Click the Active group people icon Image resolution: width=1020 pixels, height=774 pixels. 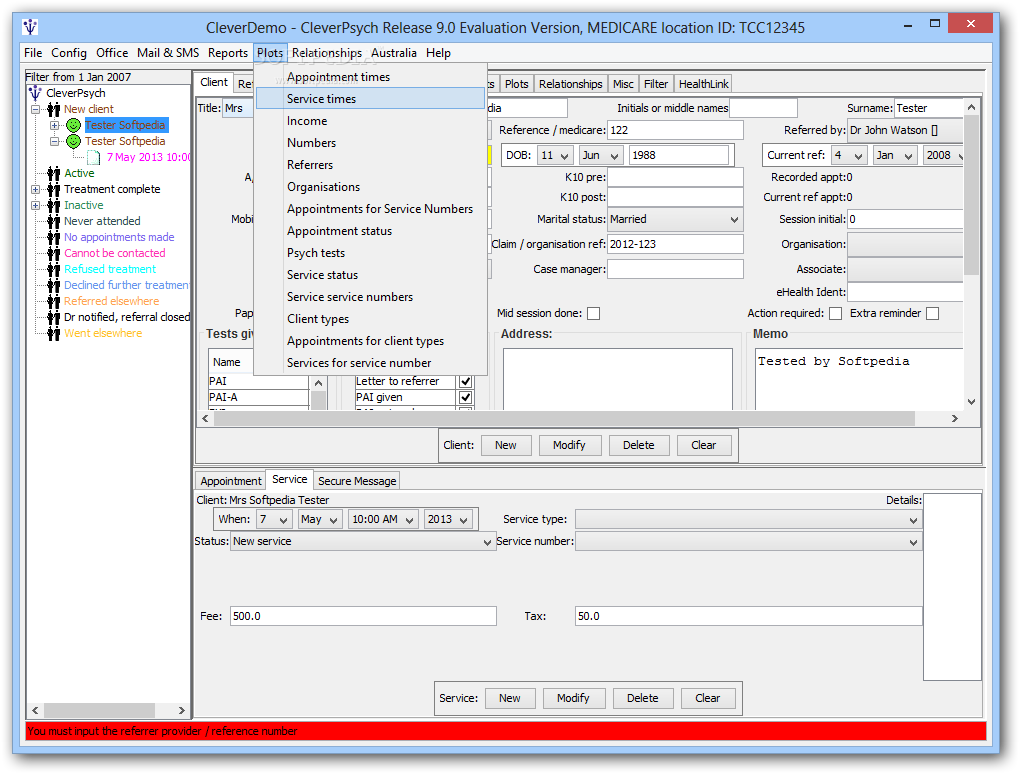click(54, 173)
